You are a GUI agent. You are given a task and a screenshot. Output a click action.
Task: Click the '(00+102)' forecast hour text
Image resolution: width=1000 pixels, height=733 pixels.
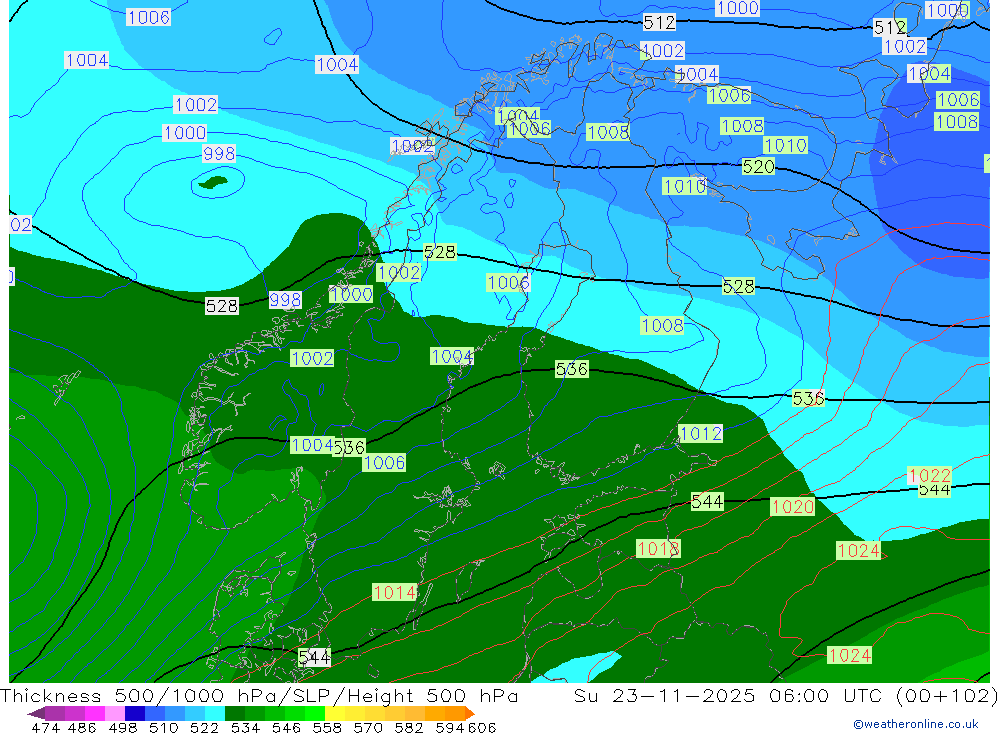[x=946, y=695]
